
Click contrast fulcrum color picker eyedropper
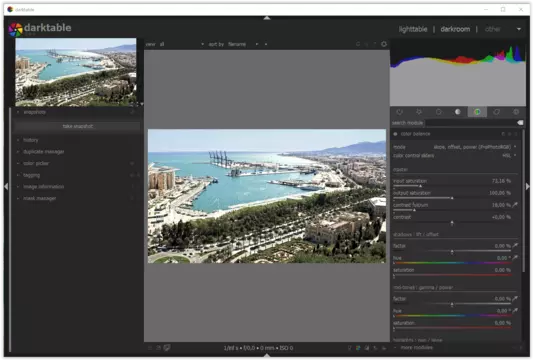(515, 205)
